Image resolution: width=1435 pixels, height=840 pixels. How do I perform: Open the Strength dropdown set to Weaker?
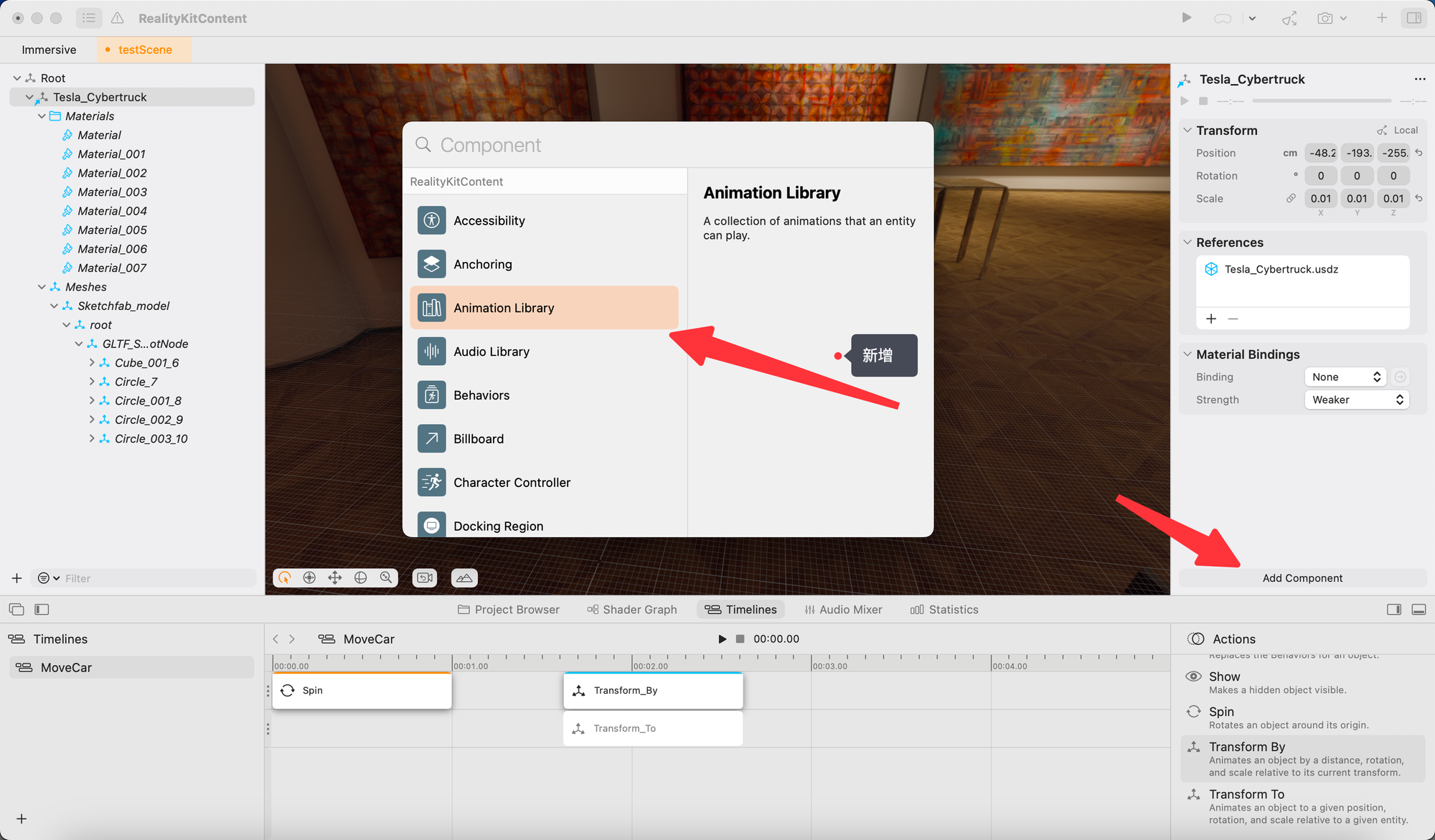1357,400
